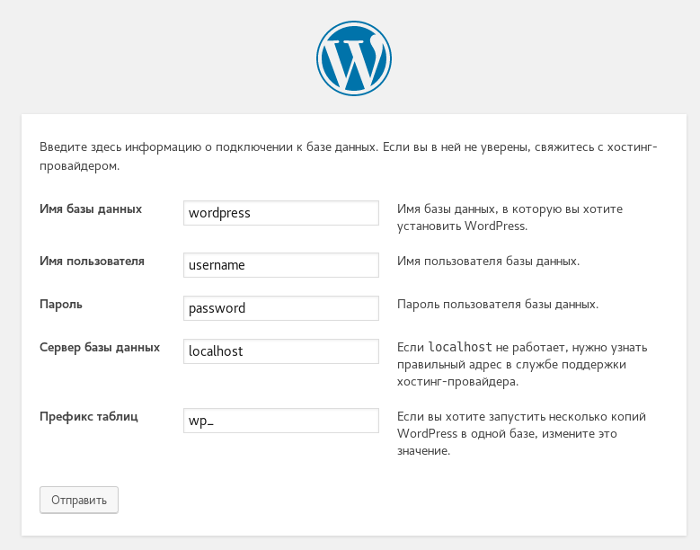Click help text 'Пароль пользователя базы данных.'

click(497, 304)
